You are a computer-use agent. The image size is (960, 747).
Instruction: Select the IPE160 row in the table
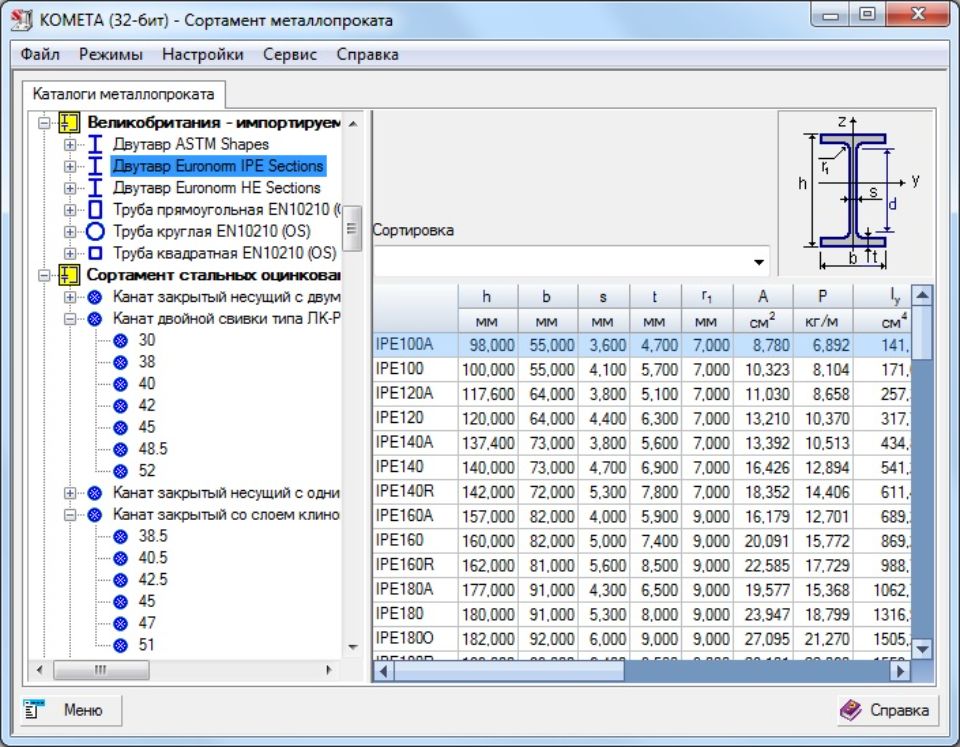[400, 540]
